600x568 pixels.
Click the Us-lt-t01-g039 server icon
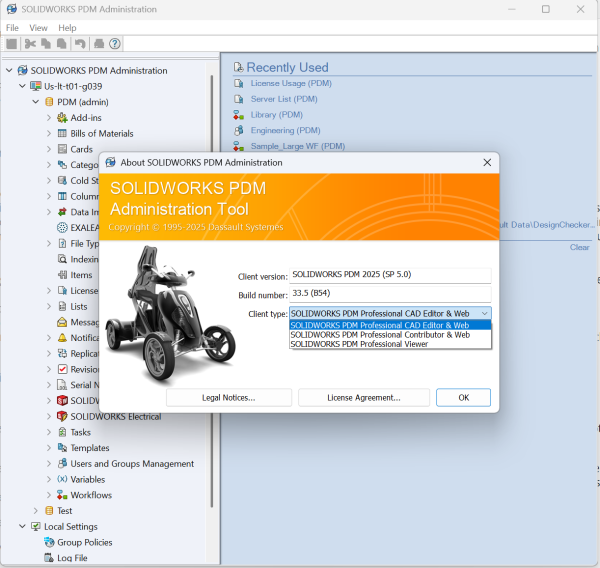coord(36,86)
